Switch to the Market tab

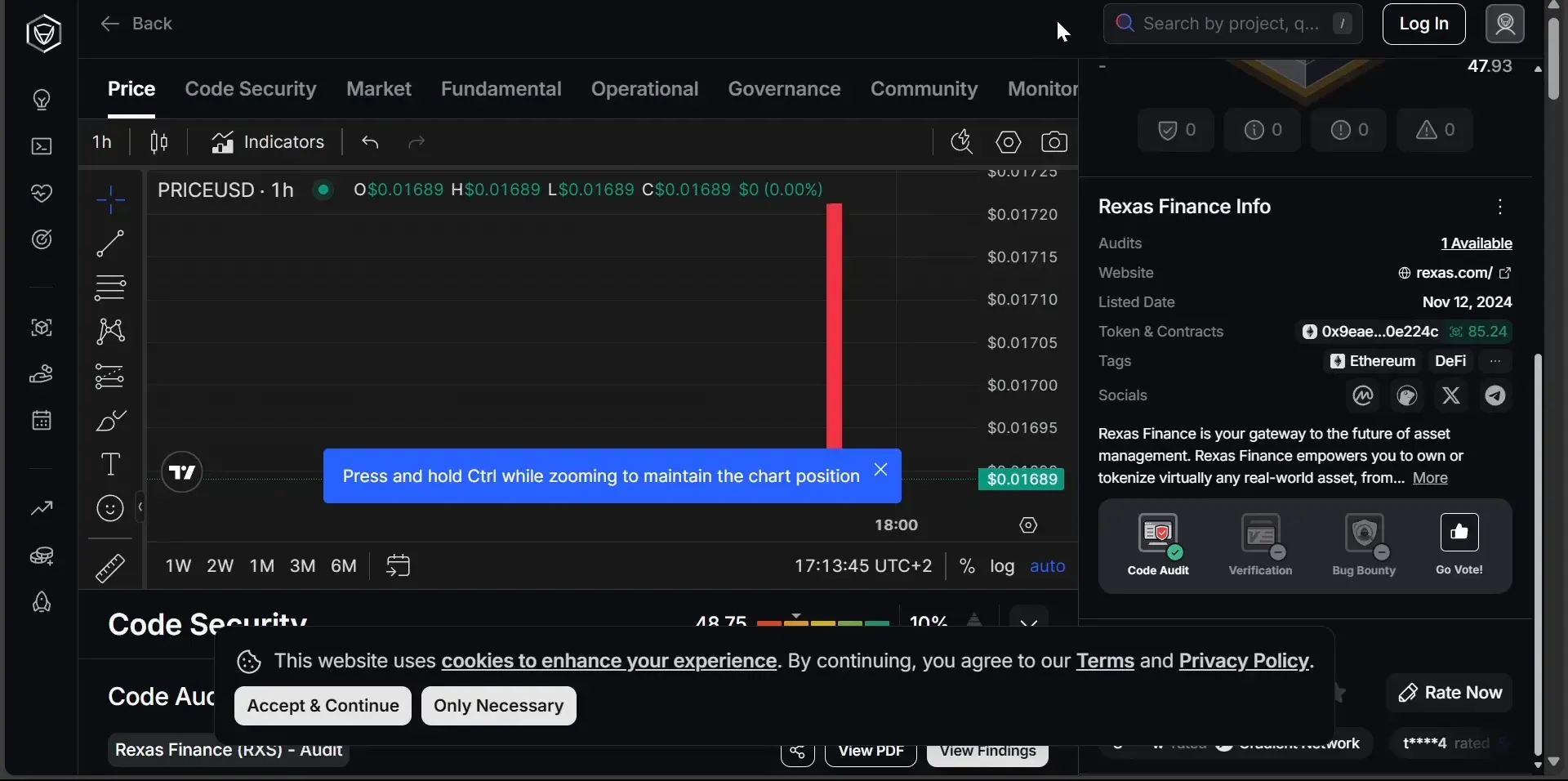pos(379,88)
